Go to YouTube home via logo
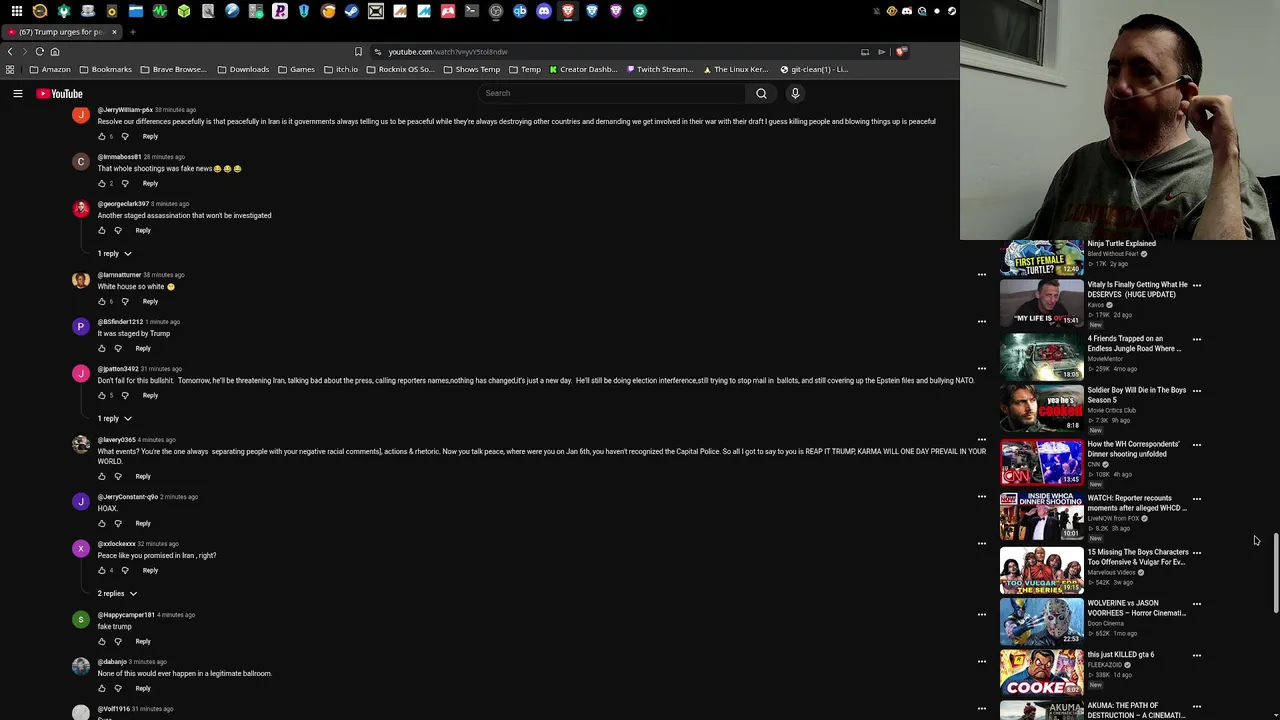The height and width of the screenshot is (720, 1280). click(60, 93)
